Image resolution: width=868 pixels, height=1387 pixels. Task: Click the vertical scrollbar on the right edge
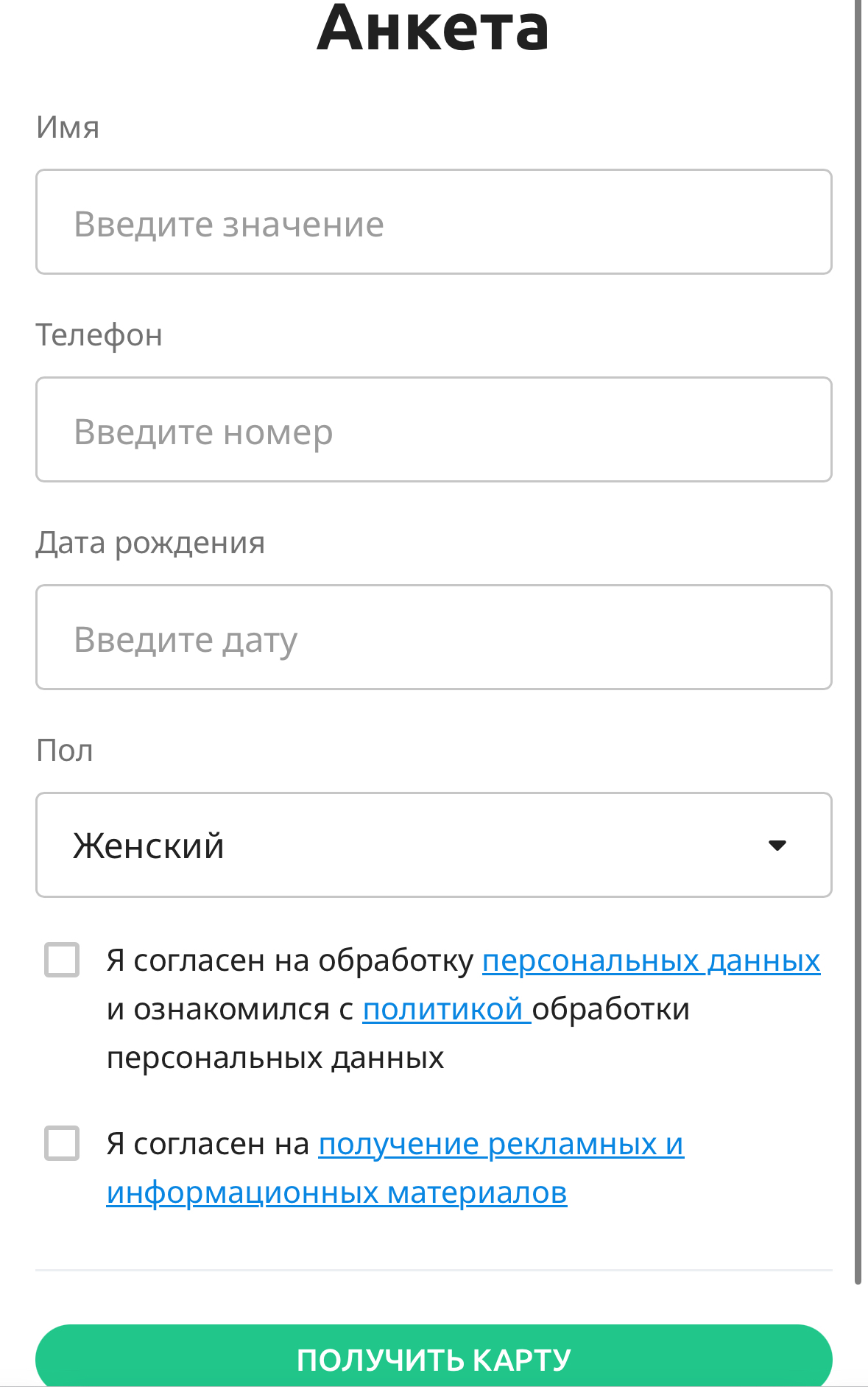pos(858,641)
